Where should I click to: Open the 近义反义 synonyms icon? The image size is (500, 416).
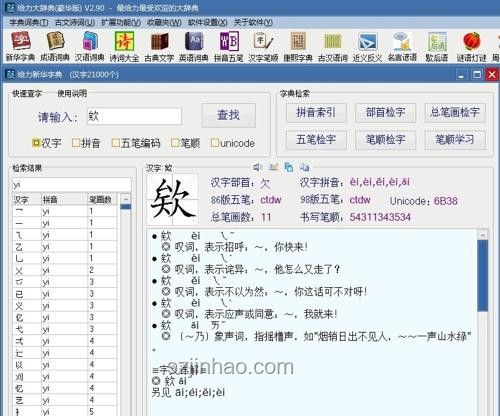tap(367, 47)
